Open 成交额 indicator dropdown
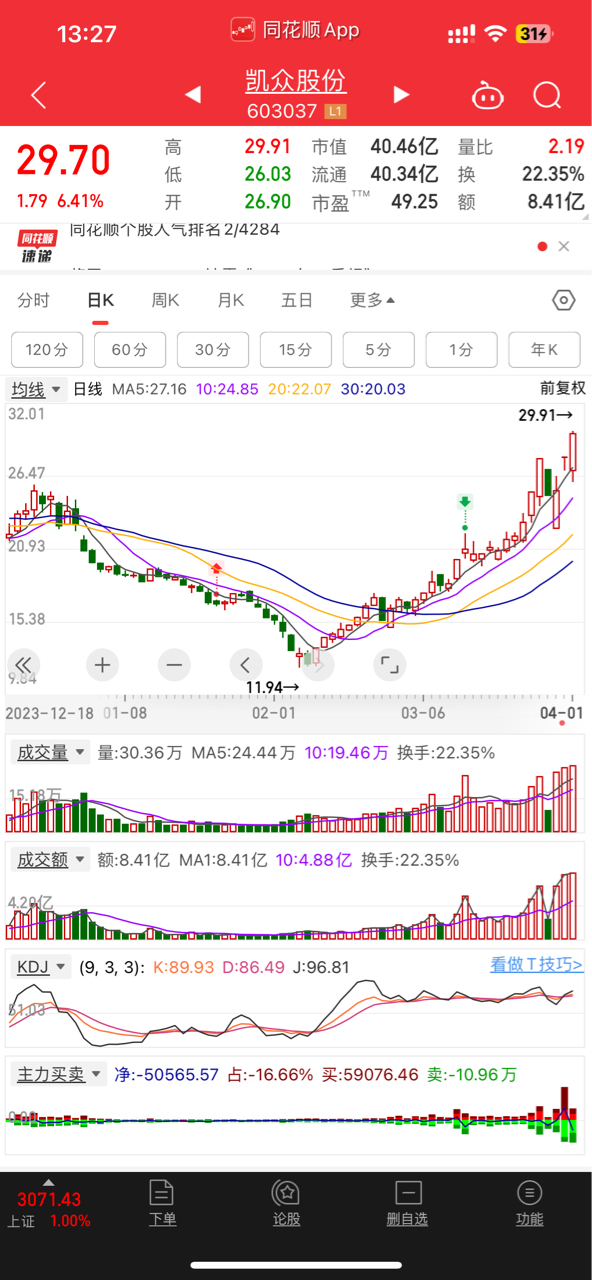The height and width of the screenshot is (1280, 592). tap(48, 859)
